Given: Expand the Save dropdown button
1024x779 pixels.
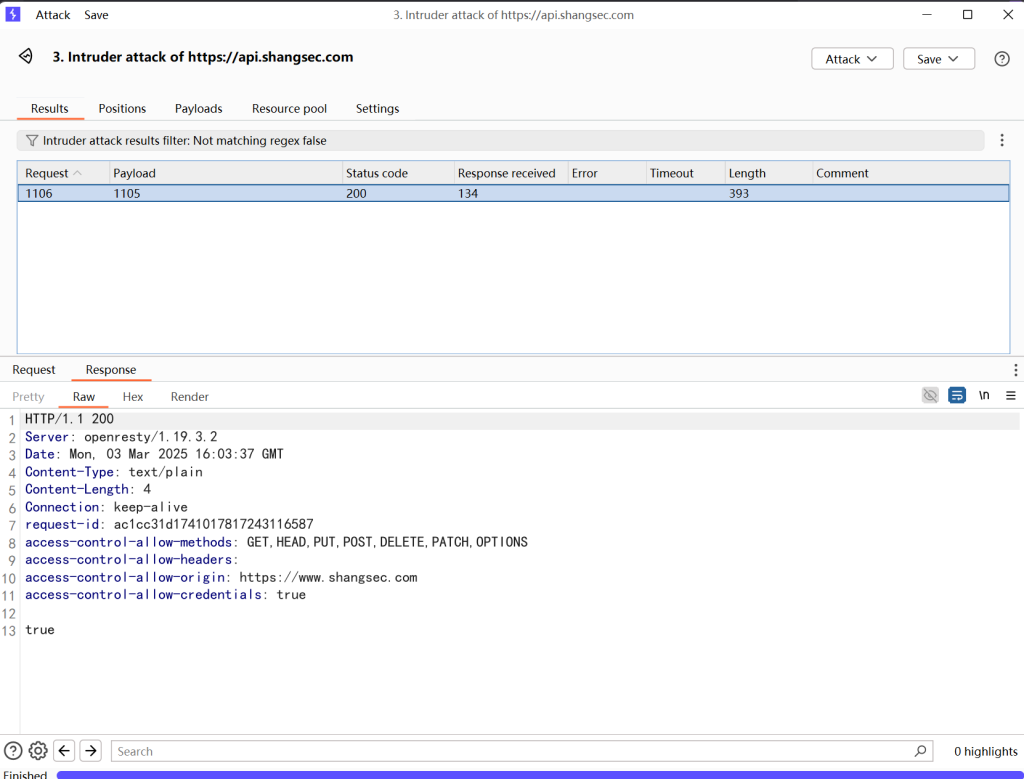Looking at the screenshot, I should click(x=938, y=59).
